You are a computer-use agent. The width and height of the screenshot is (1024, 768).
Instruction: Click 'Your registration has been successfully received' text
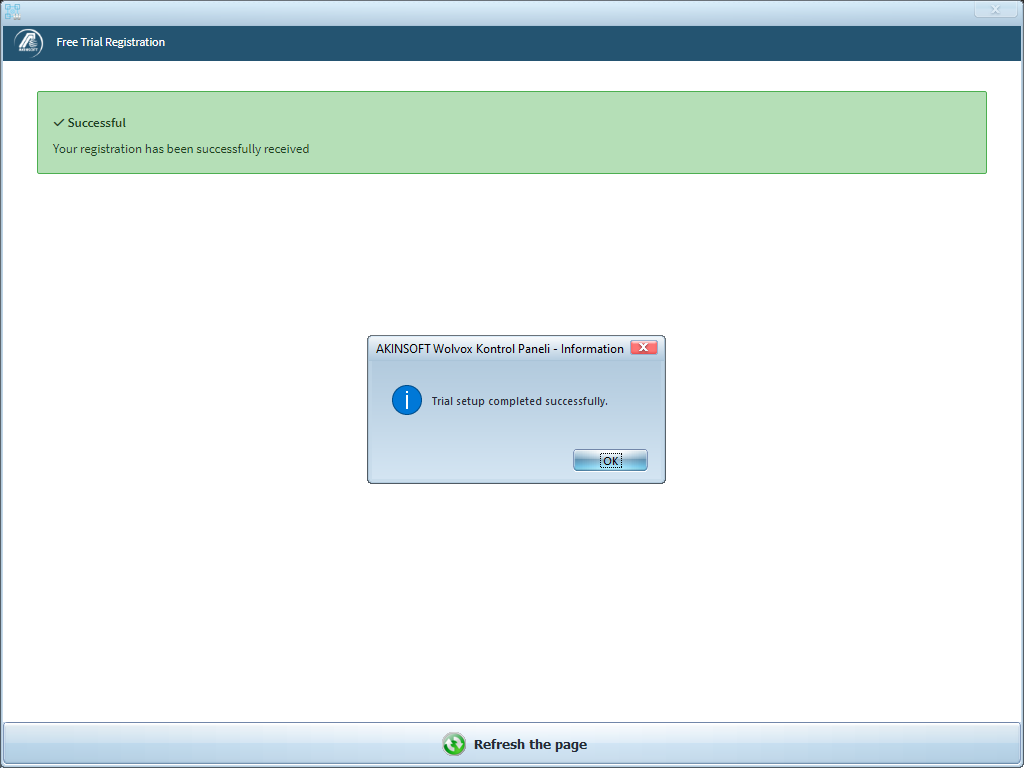click(x=181, y=149)
